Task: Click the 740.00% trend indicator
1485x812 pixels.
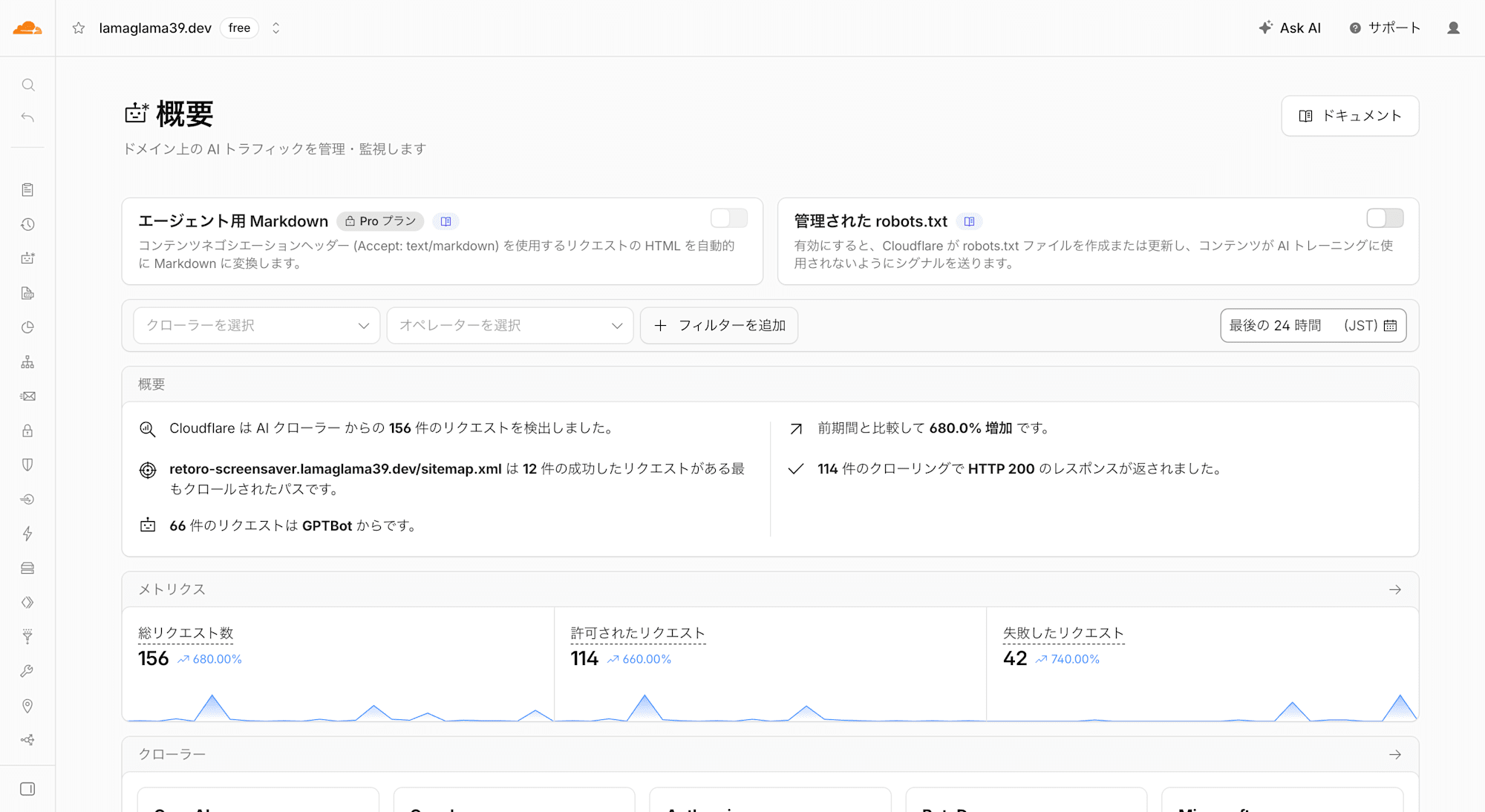Action: (1068, 659)
